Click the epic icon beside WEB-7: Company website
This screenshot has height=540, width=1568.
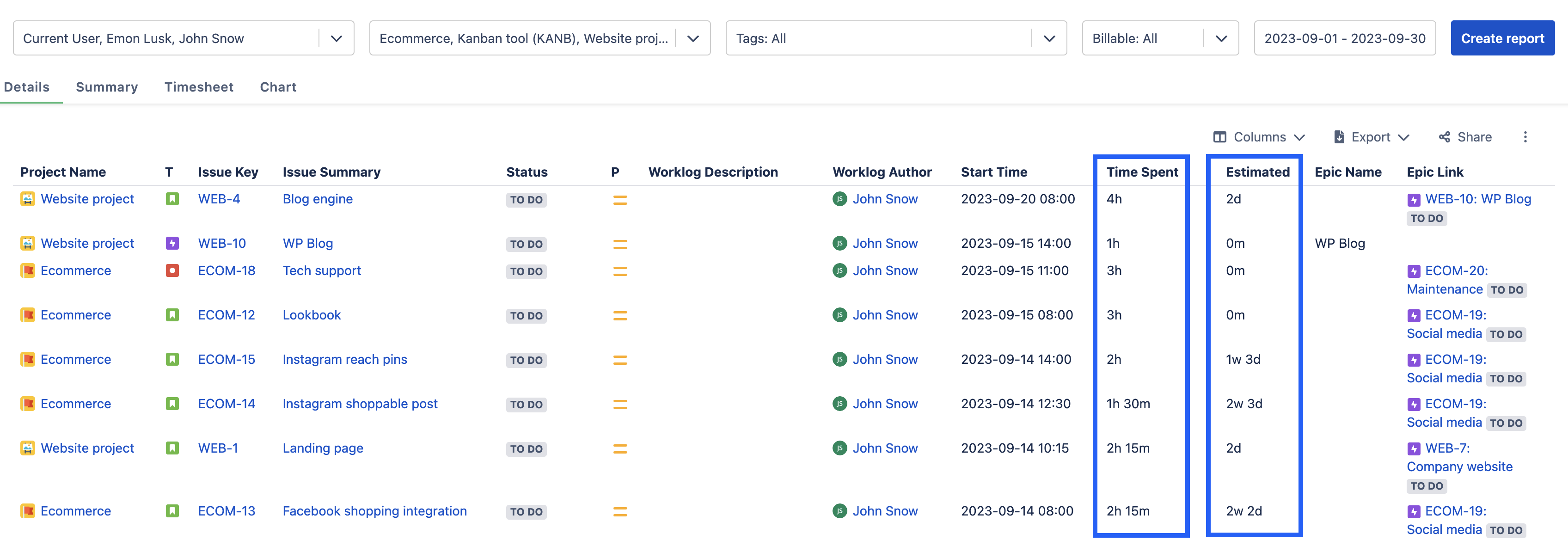[x=1414, y=448]
